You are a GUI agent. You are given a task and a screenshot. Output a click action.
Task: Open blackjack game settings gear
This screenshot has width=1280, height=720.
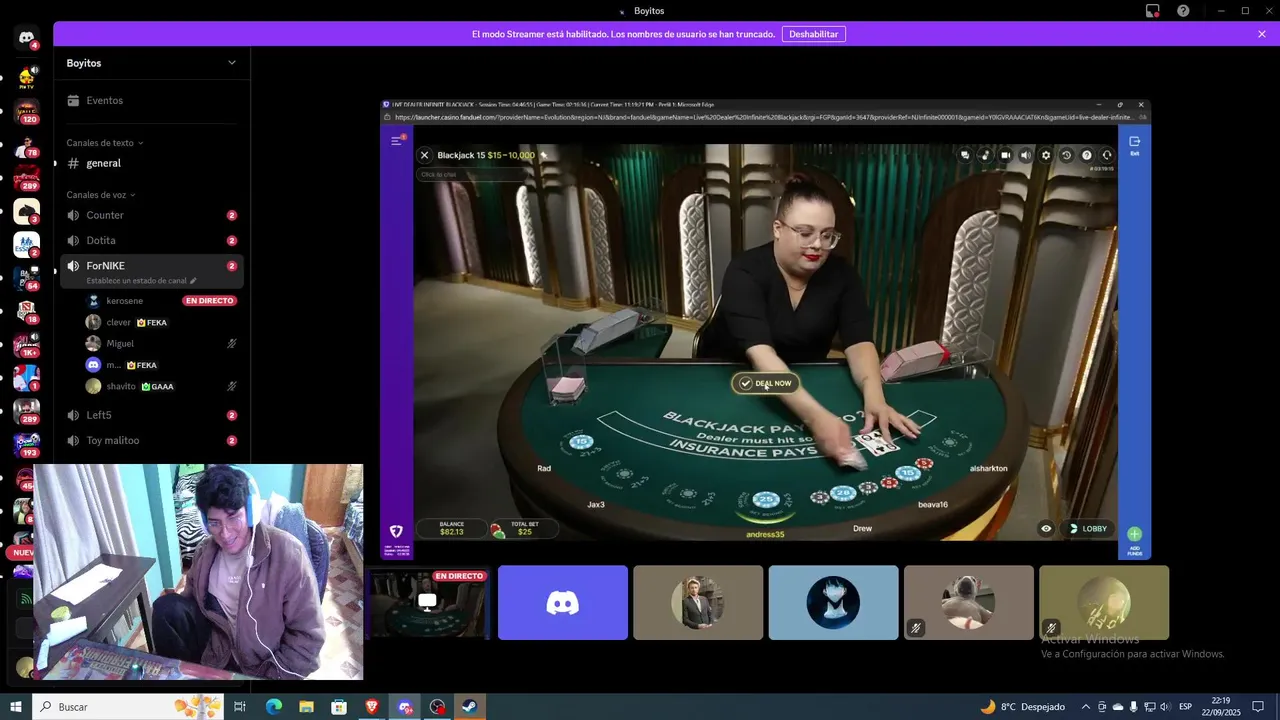pos(1046,155)
